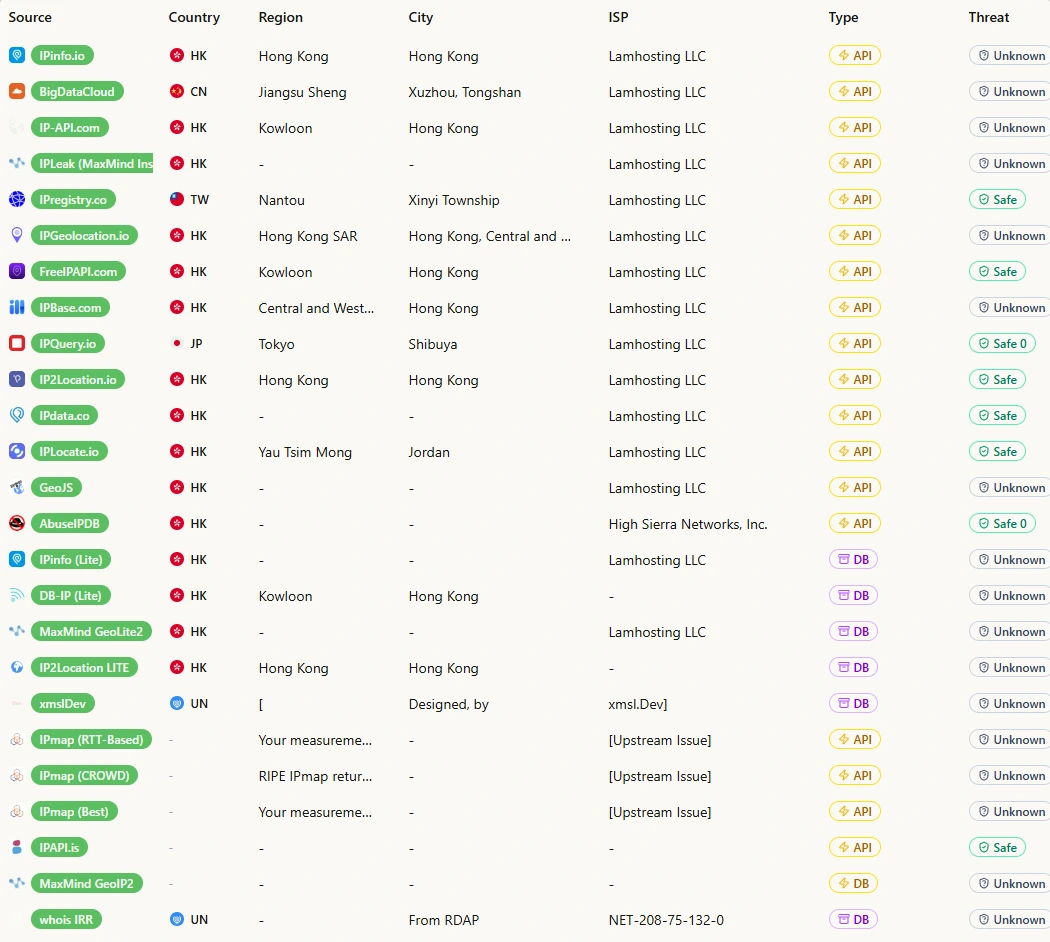Image resolution: width=1050 pixels, height=942 pixels.
Task: Click the MaxMind GeoLite2 source icon
Action: (x=17, y=631)
